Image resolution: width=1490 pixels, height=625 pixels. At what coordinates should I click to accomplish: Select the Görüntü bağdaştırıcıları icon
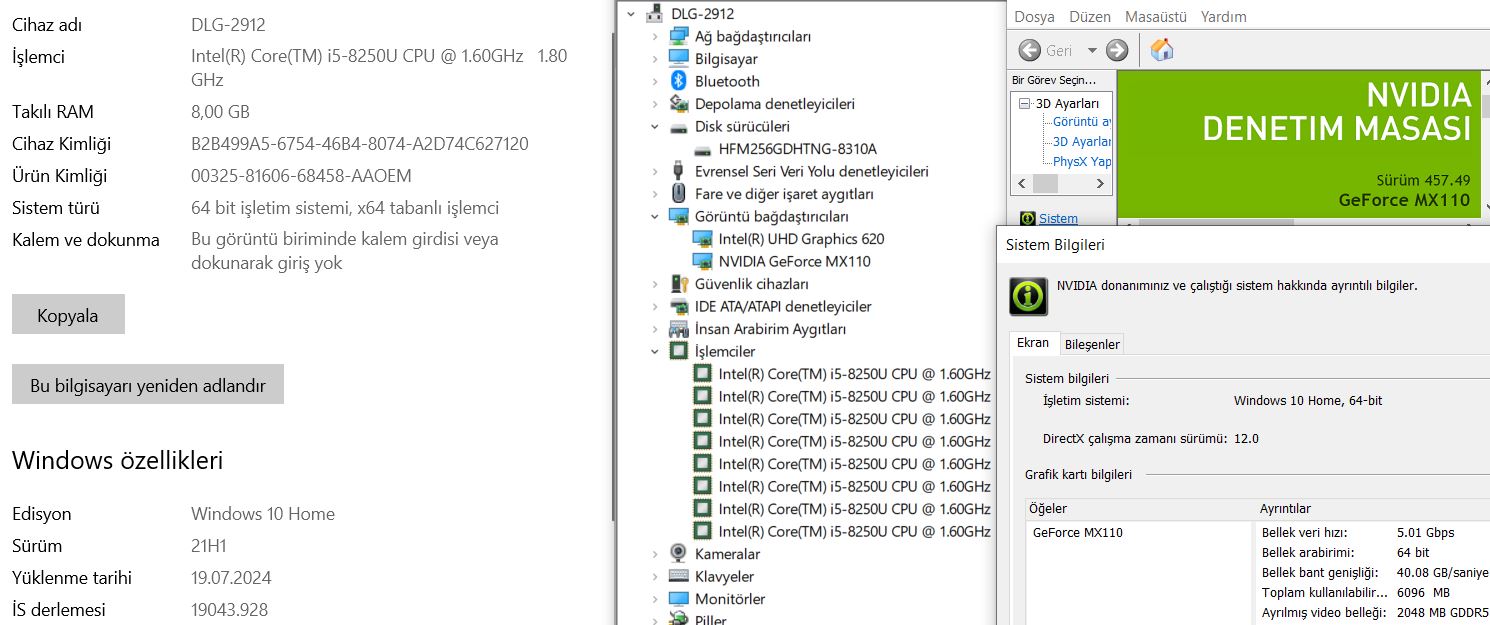(x=679, y=216)
